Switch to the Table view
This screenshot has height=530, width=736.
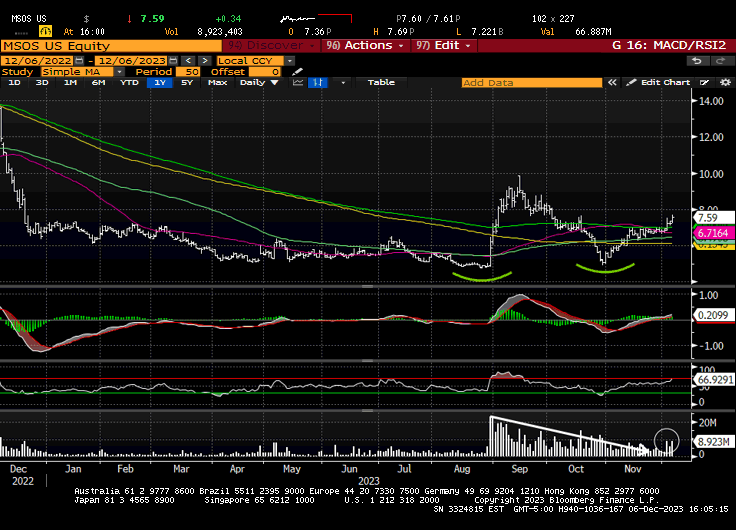381,83
